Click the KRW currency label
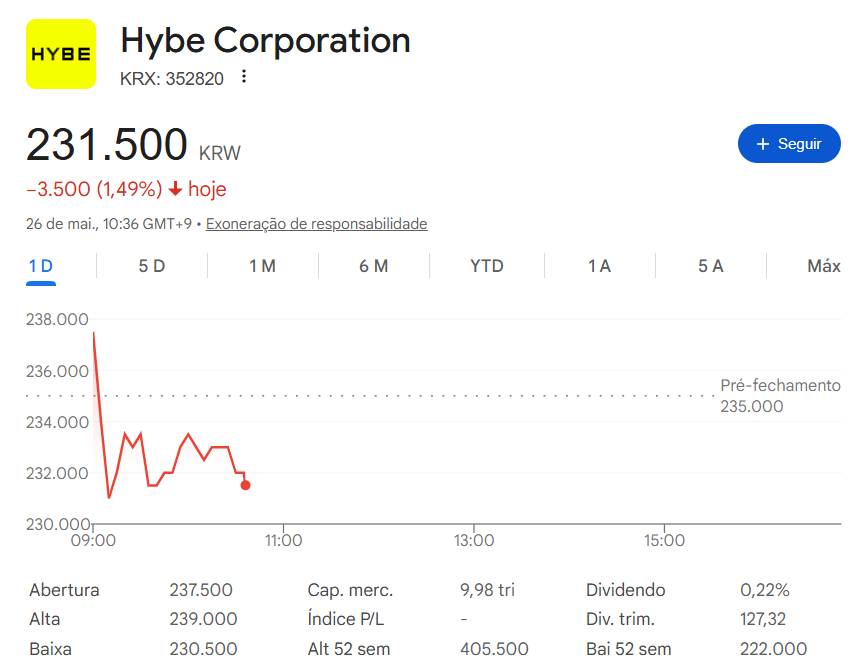The width and height of the screenshot is (852, 667). pyautogui.click(x=220, y=153)
